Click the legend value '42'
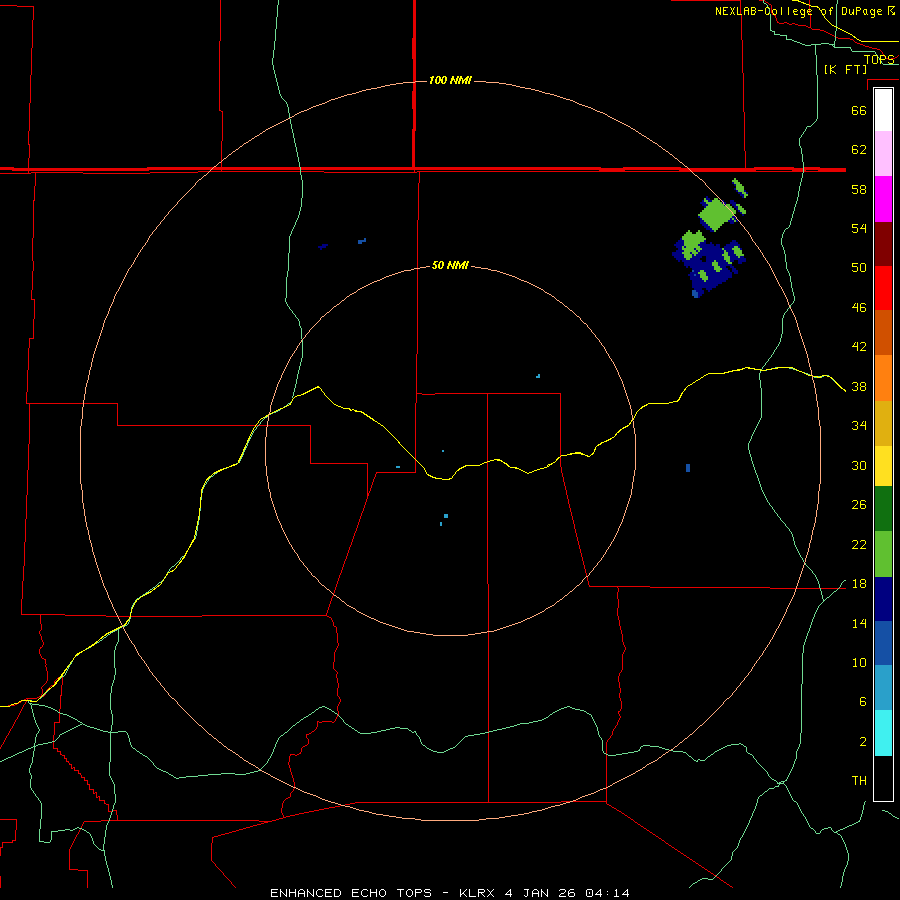The width and height of the screenshot is (900, 900). 859,347
